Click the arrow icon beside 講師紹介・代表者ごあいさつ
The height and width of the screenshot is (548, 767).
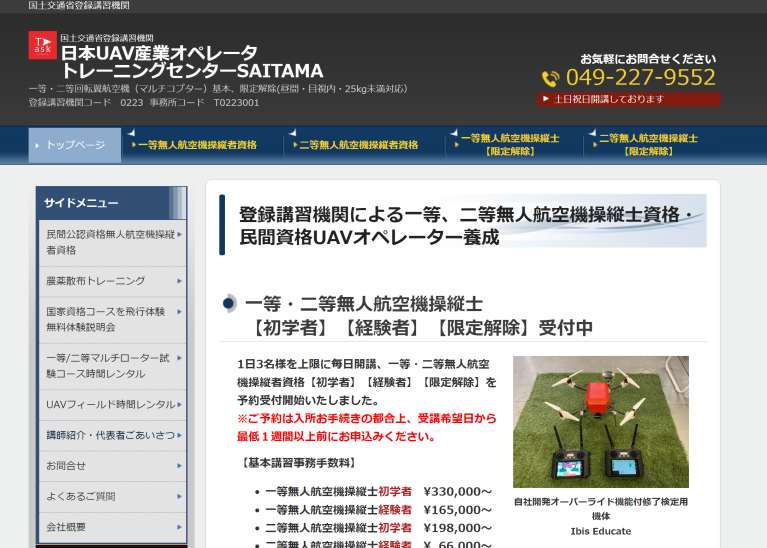[x=180, y=435]
